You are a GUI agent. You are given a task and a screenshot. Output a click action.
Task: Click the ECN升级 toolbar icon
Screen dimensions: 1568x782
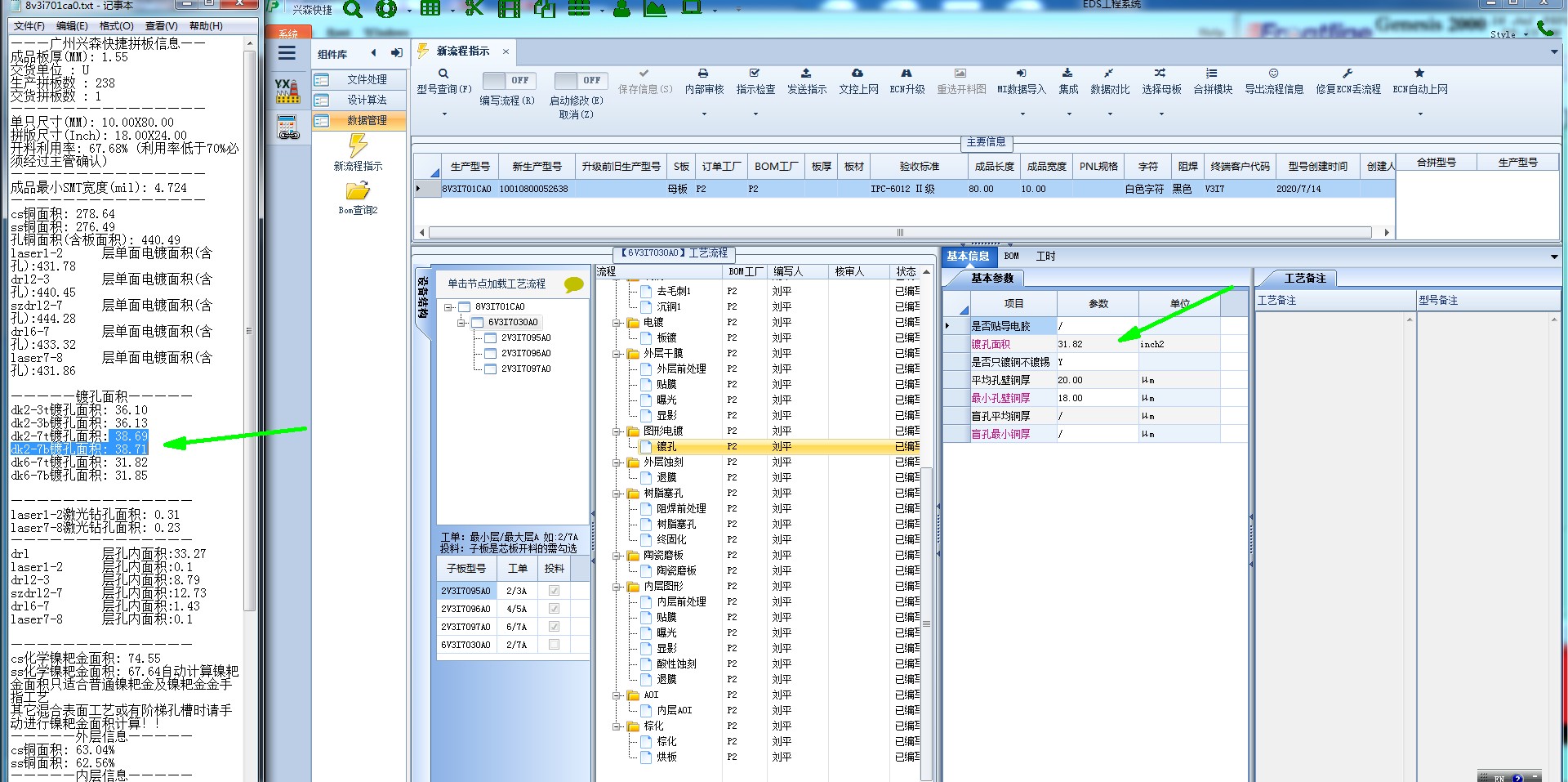[x=906, y=74]
